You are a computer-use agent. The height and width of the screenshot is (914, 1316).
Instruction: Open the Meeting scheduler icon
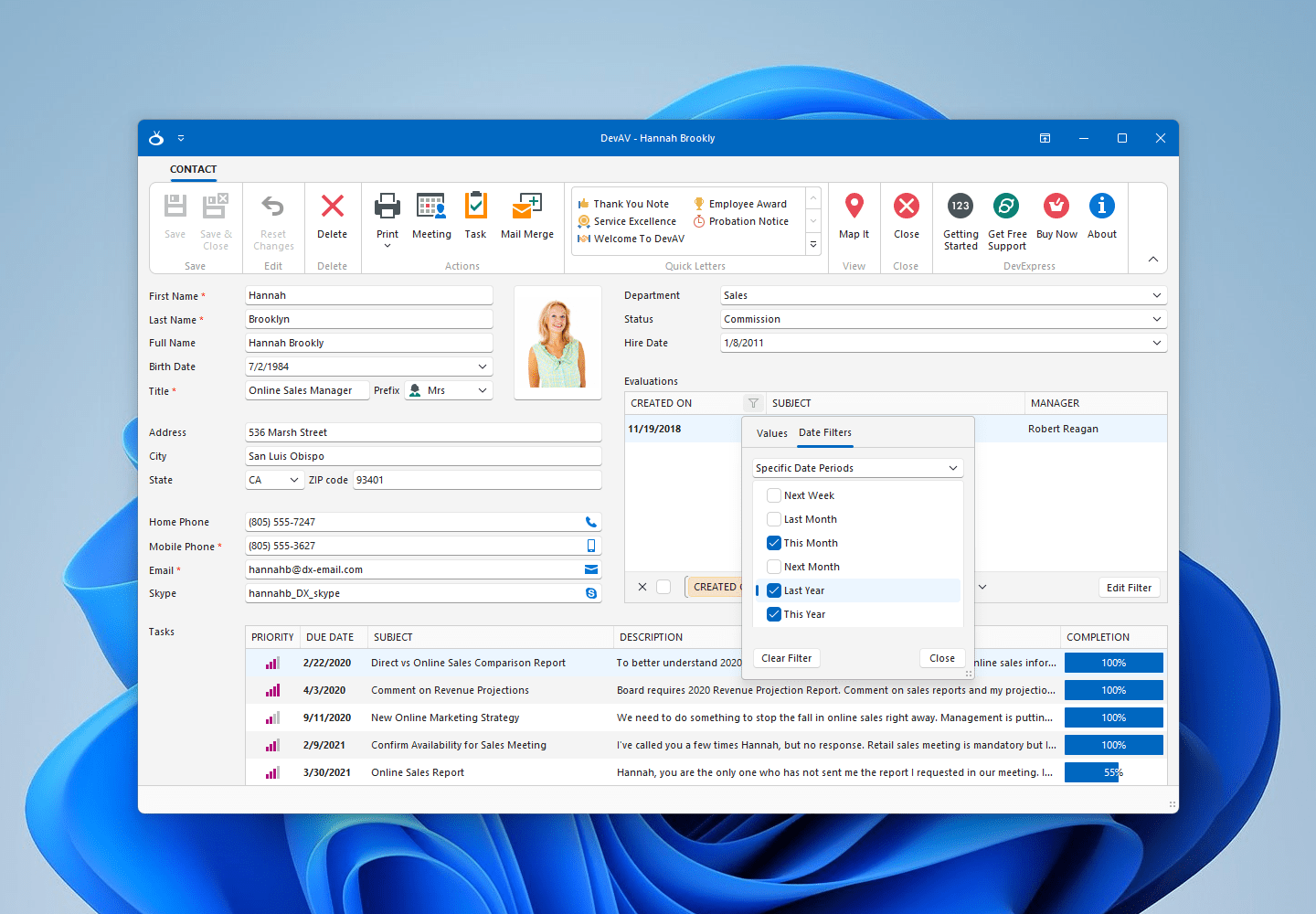(430, 207)
